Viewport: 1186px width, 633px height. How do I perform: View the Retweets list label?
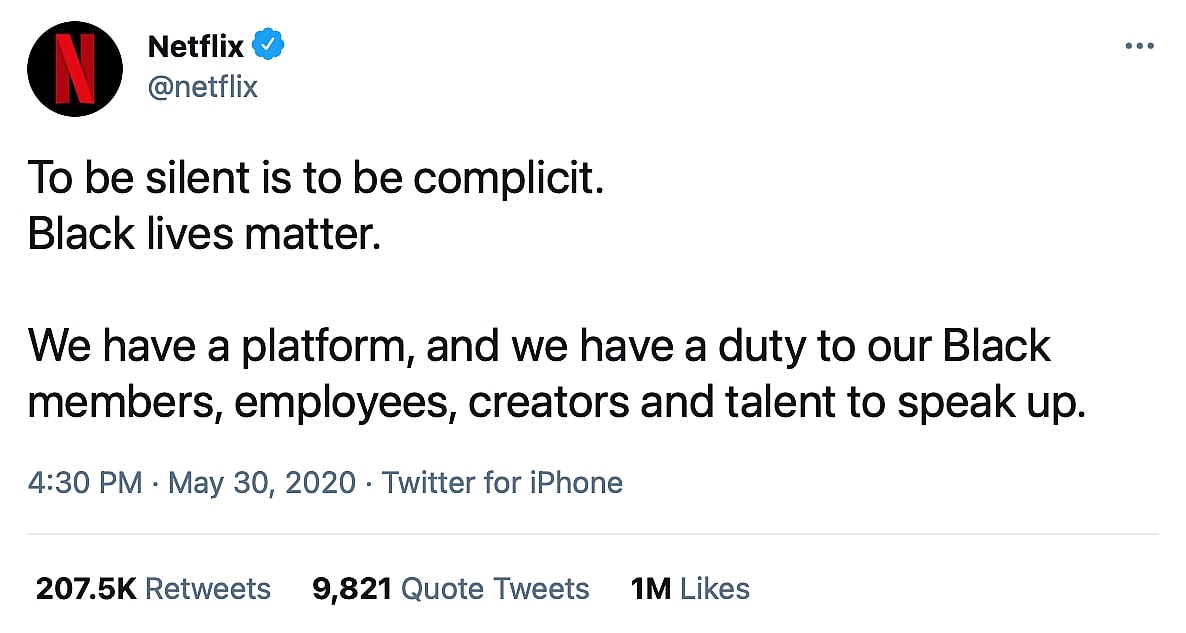208,588
